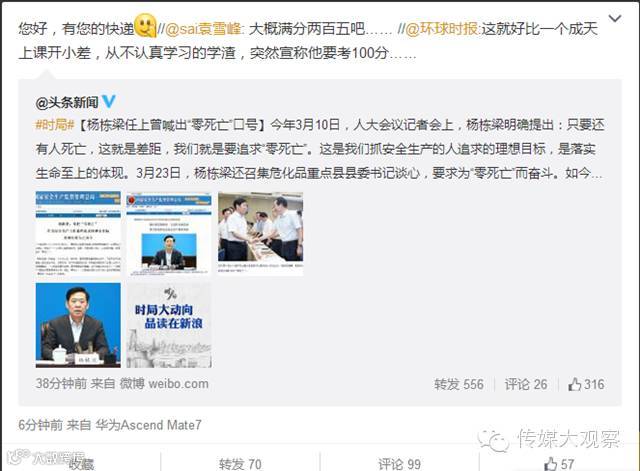Click the smiley emoji in post text
This screenshot has height=471, width=640.
(145, 25)
